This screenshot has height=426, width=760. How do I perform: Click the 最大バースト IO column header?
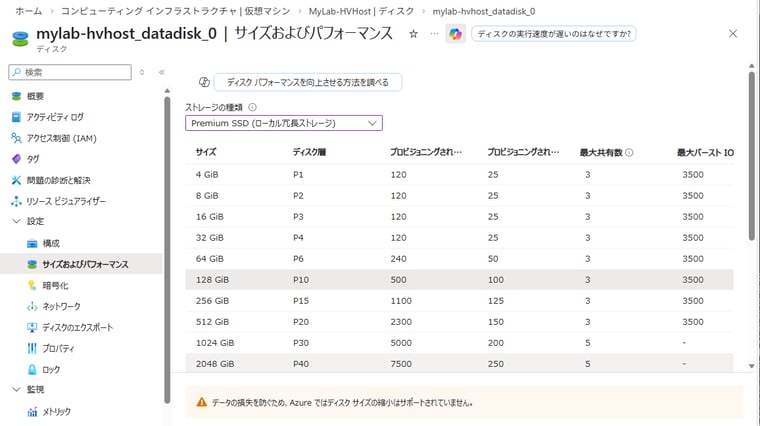point(705,153)
